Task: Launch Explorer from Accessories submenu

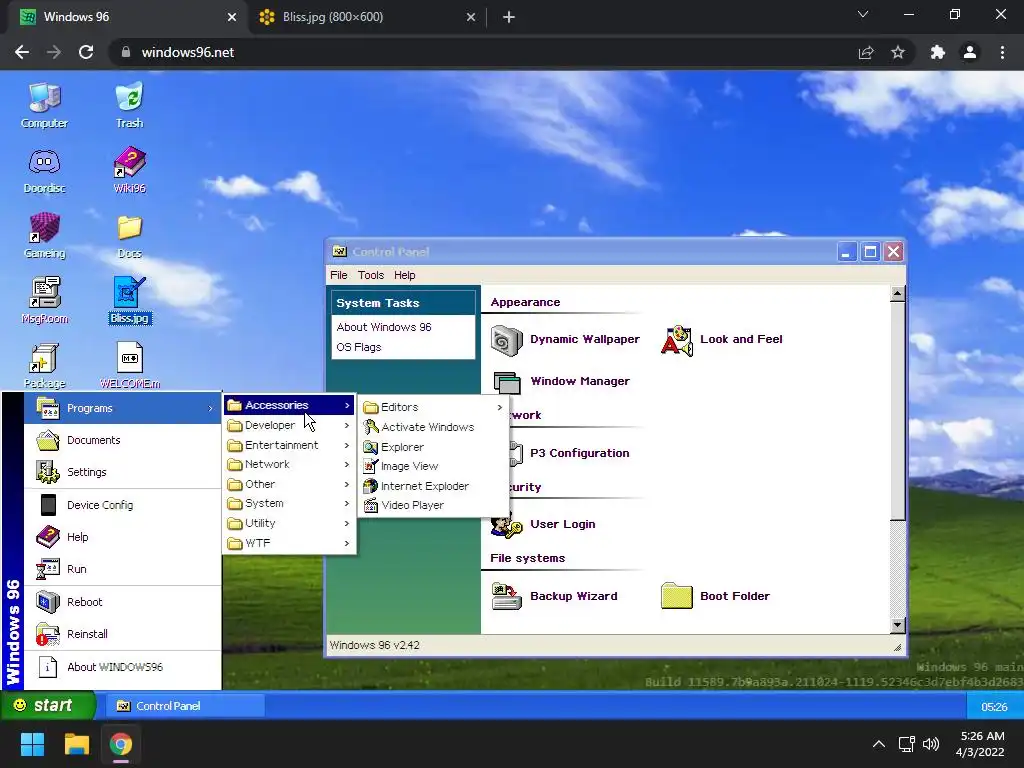Action: click(434, 447)
